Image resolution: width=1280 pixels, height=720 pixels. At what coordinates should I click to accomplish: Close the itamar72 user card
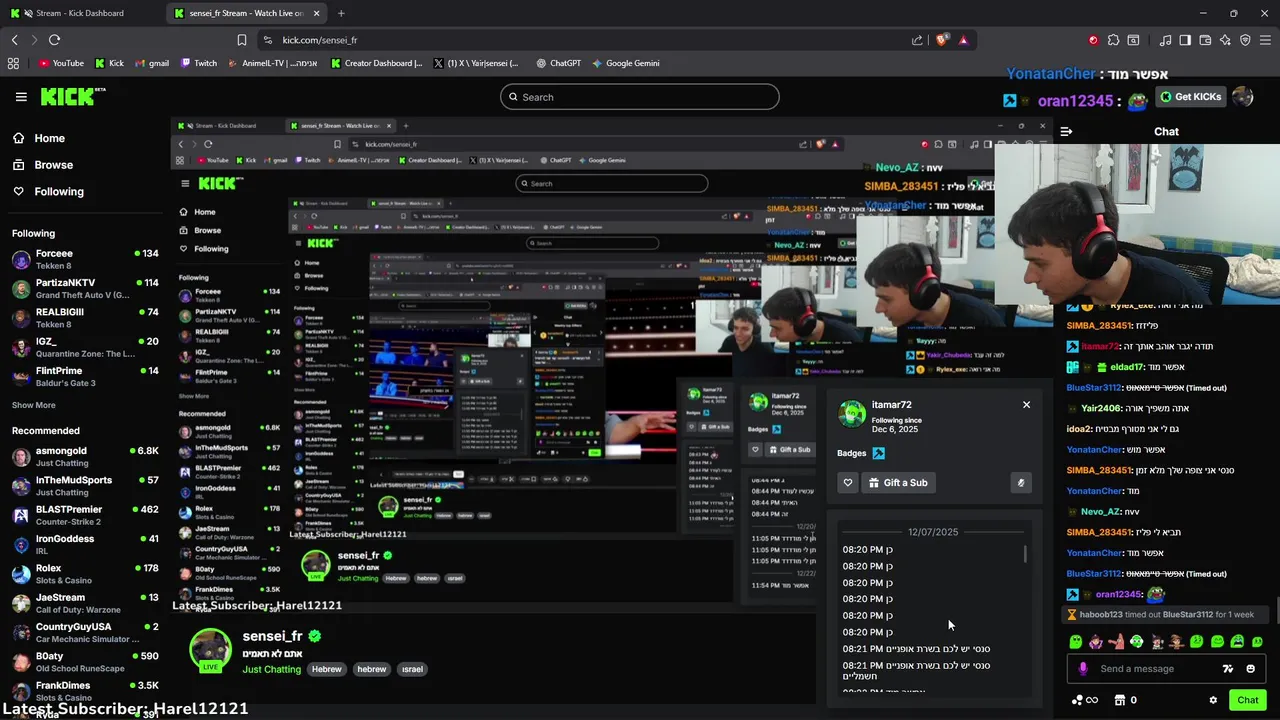coord(1026,405)
